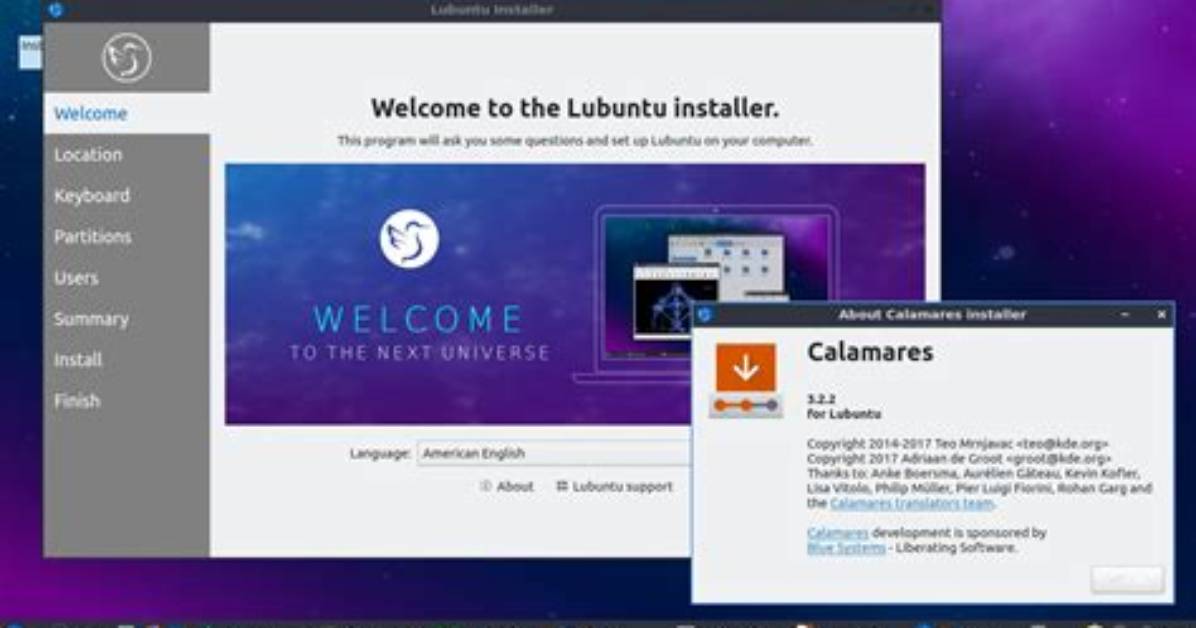
Task: Click the Welcome banner image
Action: coord(575,294)
